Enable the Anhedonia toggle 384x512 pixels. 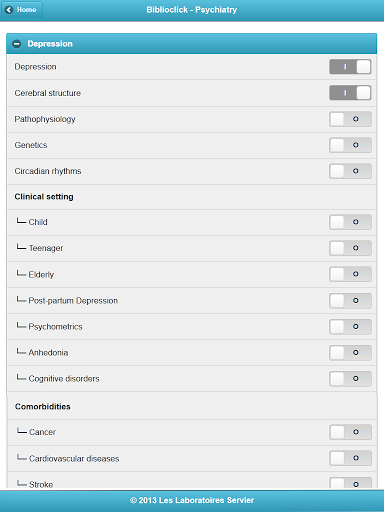click(350, 353)
